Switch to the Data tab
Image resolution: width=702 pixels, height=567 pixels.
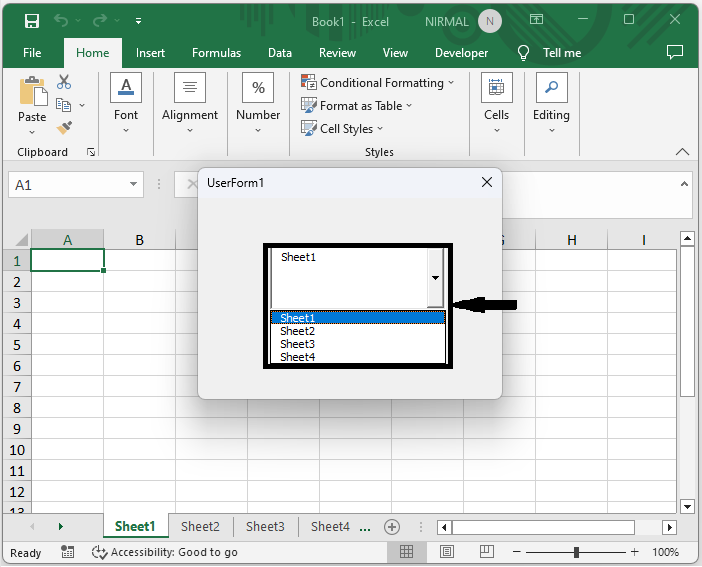pos(280,53)
